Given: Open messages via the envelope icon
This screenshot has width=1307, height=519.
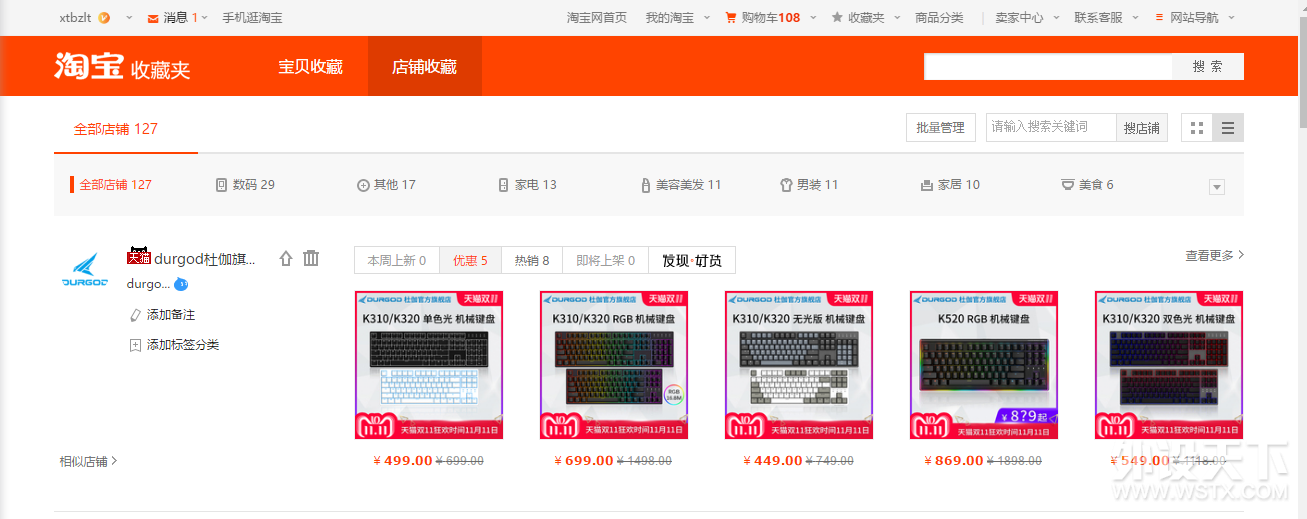Looking at the screenshot, I should pos(153,18).
